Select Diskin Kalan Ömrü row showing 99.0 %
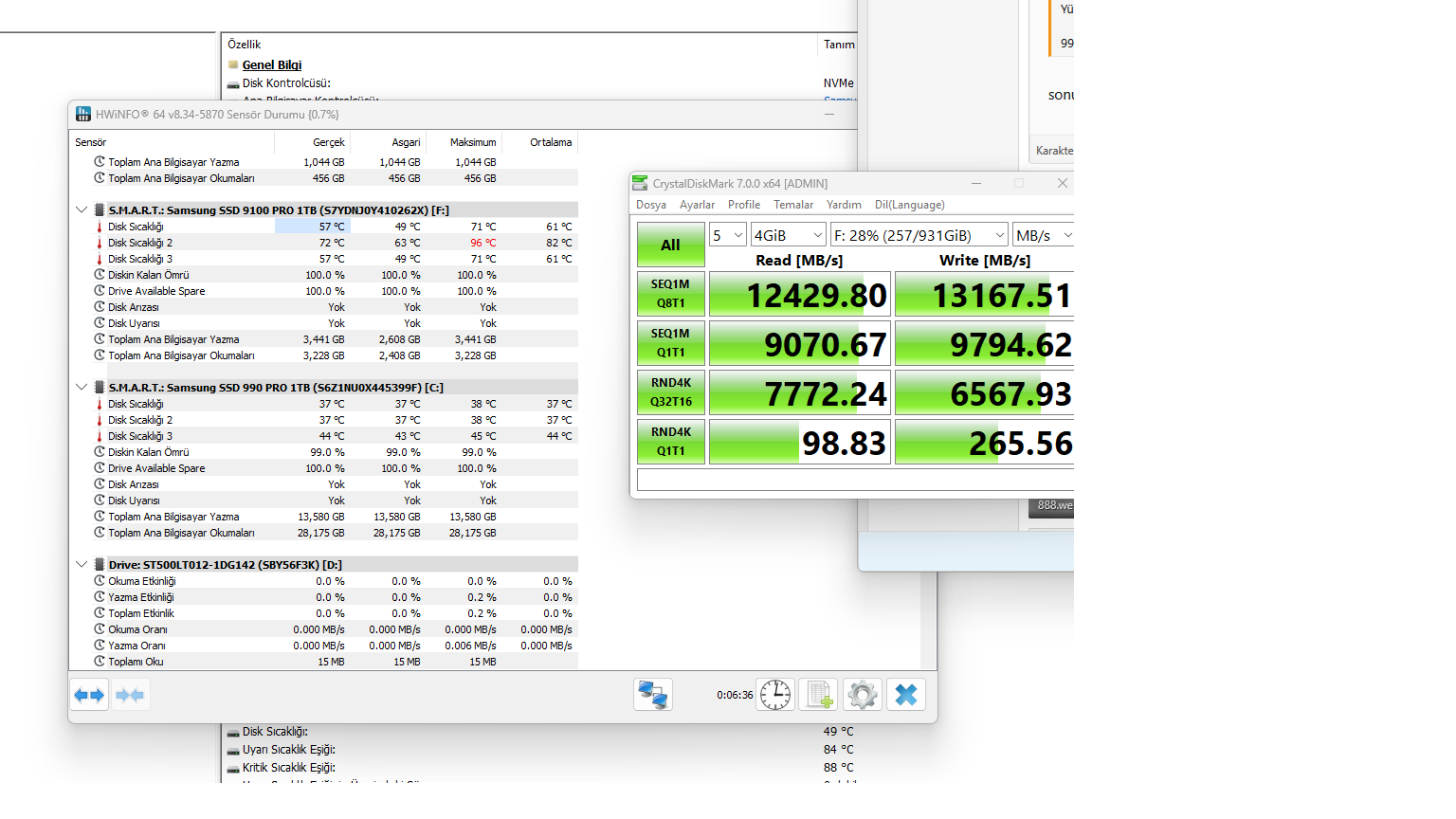Image resolution: width=1456 pixels, height=819 pixels. 325,452
